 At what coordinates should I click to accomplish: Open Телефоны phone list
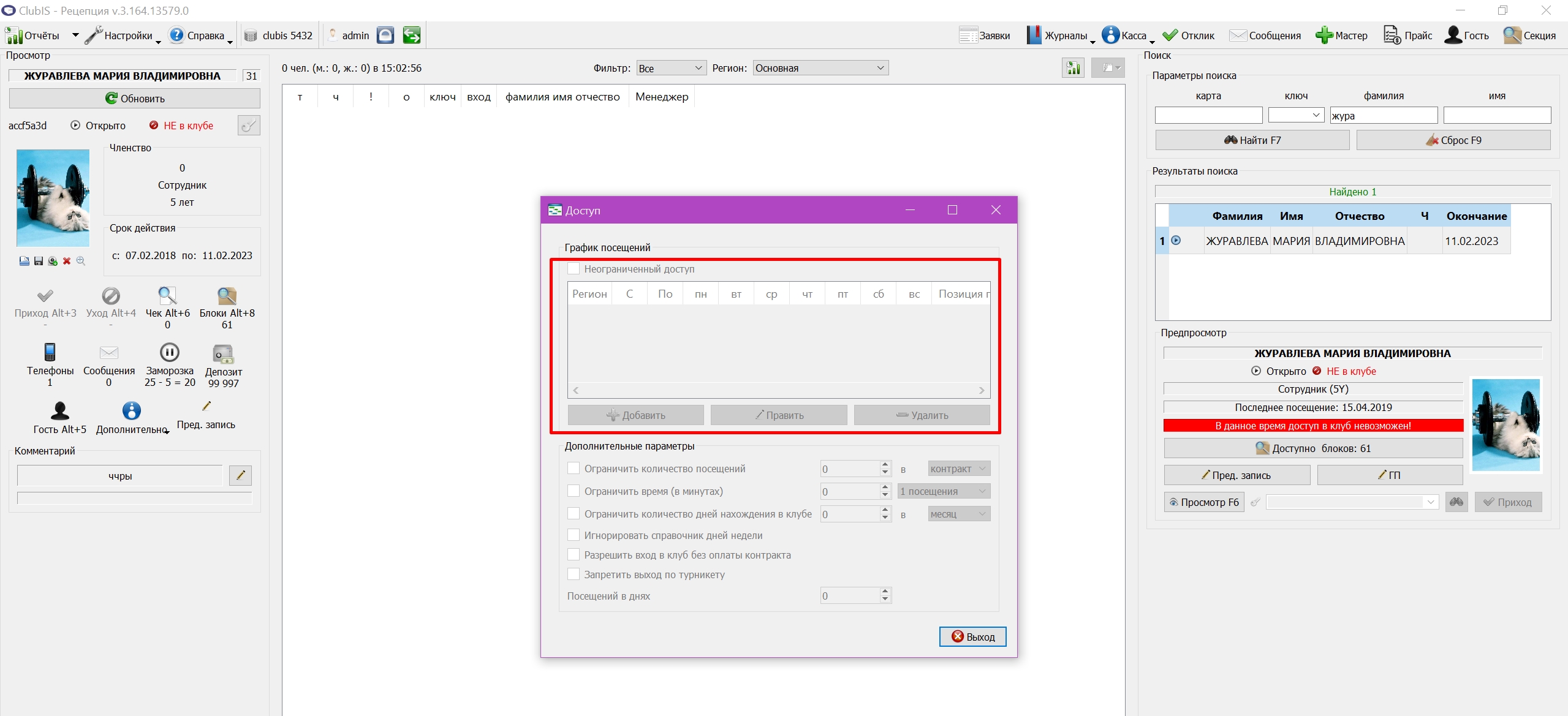pyautogui.click(x=50, y=364)
